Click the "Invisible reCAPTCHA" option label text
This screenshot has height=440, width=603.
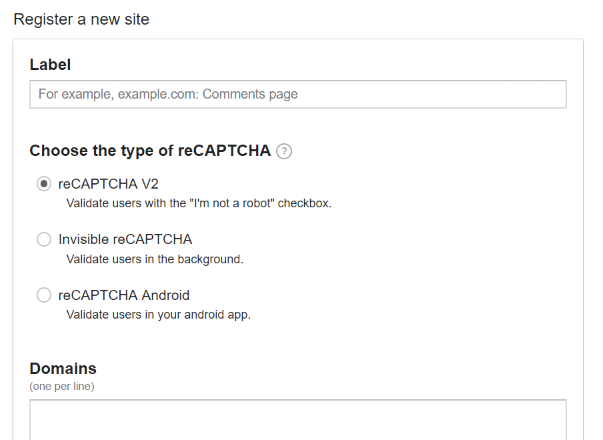[x=125, y=240]
